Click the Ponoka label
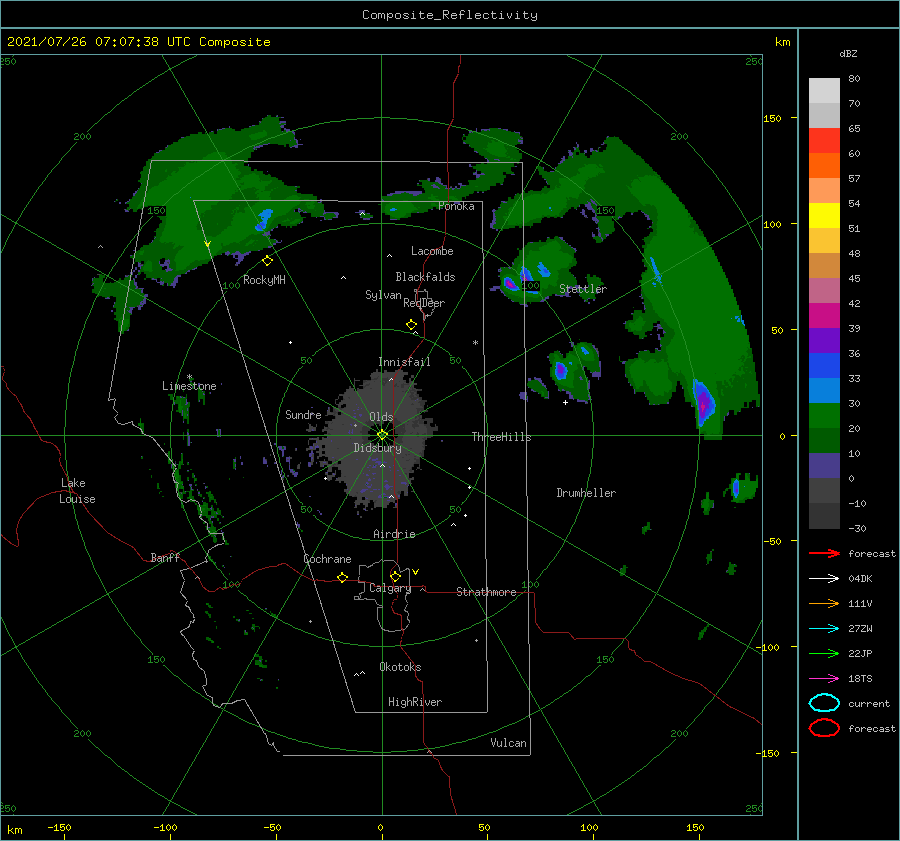 click(x=456, y=206)
